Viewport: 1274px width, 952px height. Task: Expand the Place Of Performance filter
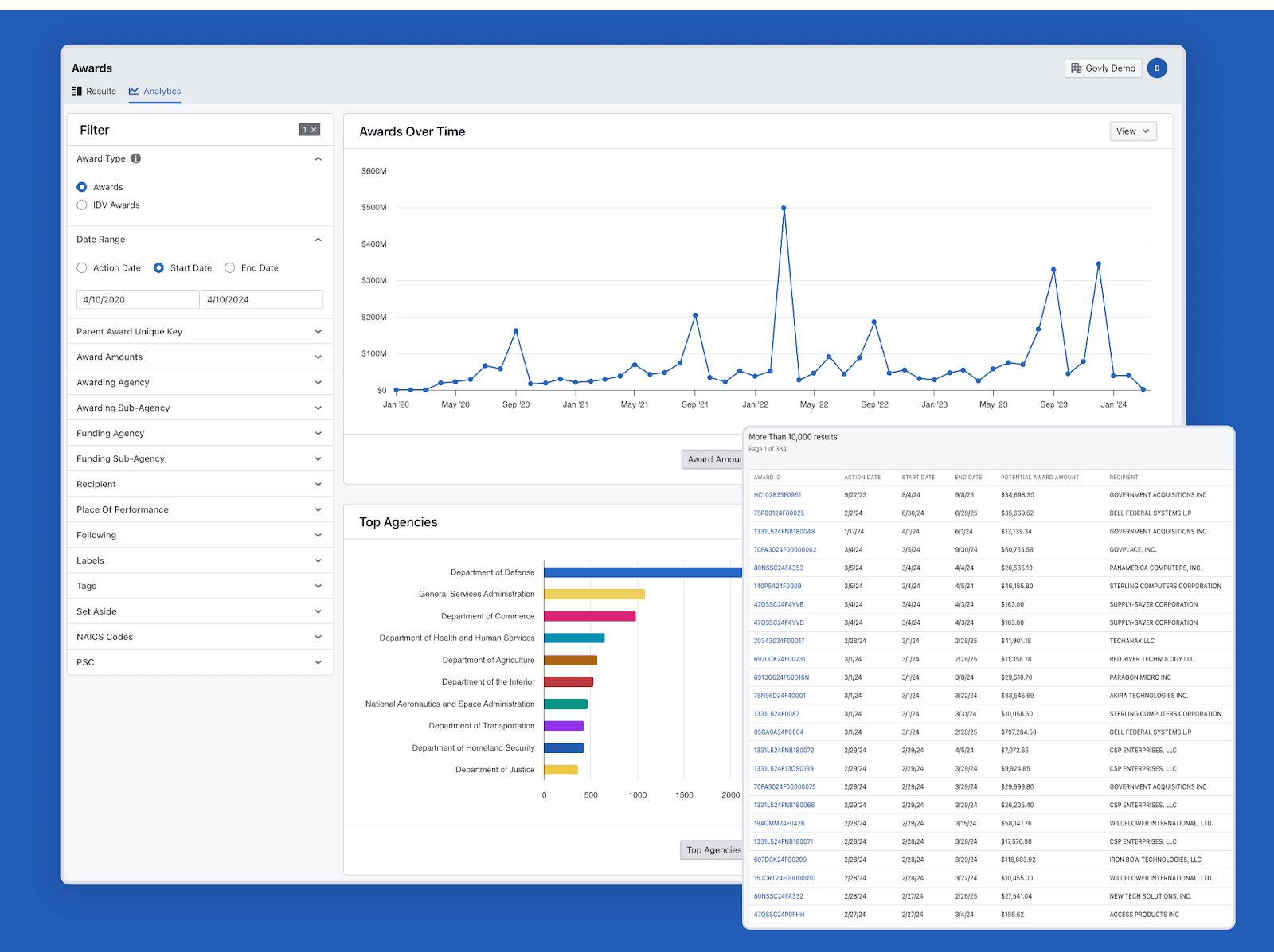pos(200,509)
